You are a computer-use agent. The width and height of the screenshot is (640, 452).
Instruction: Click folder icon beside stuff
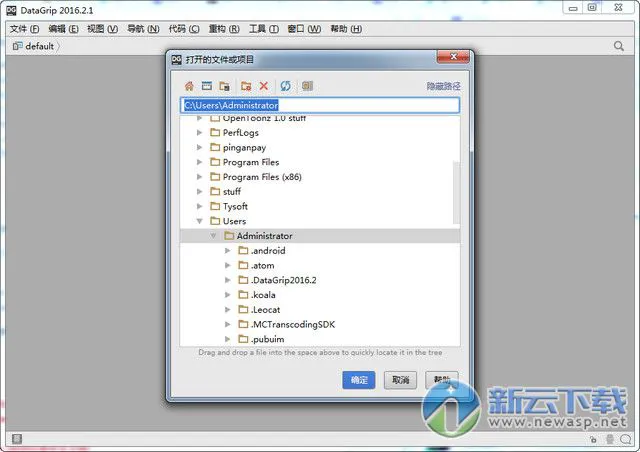(215, 191)
